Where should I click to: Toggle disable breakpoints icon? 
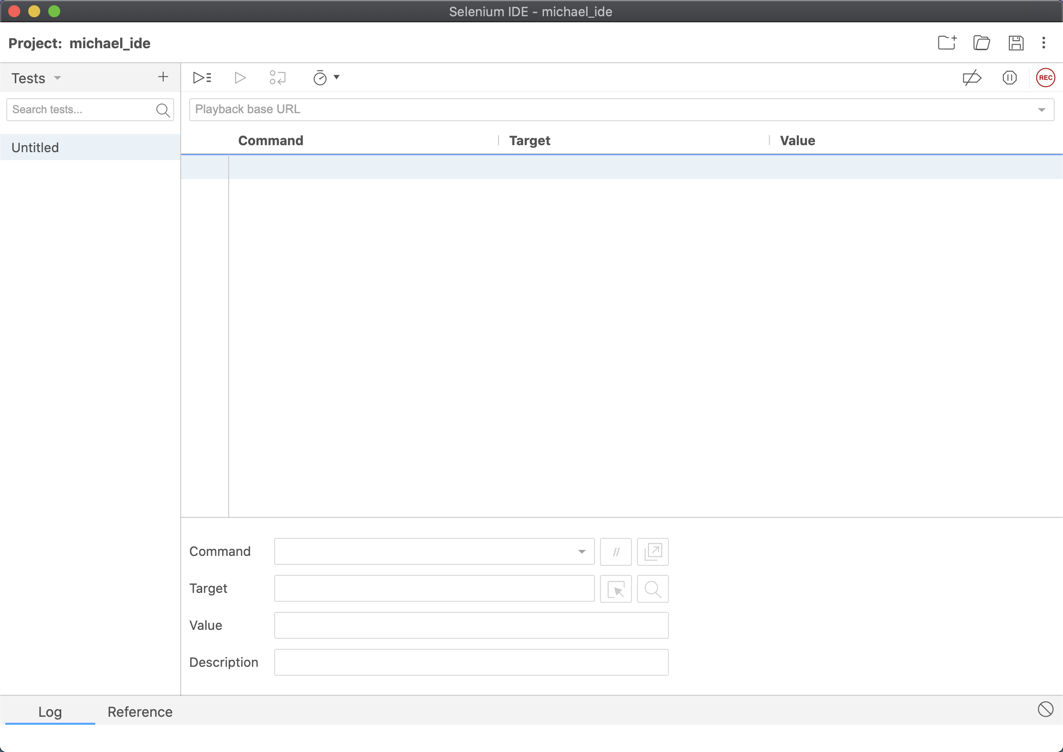[x=971, y=78]
